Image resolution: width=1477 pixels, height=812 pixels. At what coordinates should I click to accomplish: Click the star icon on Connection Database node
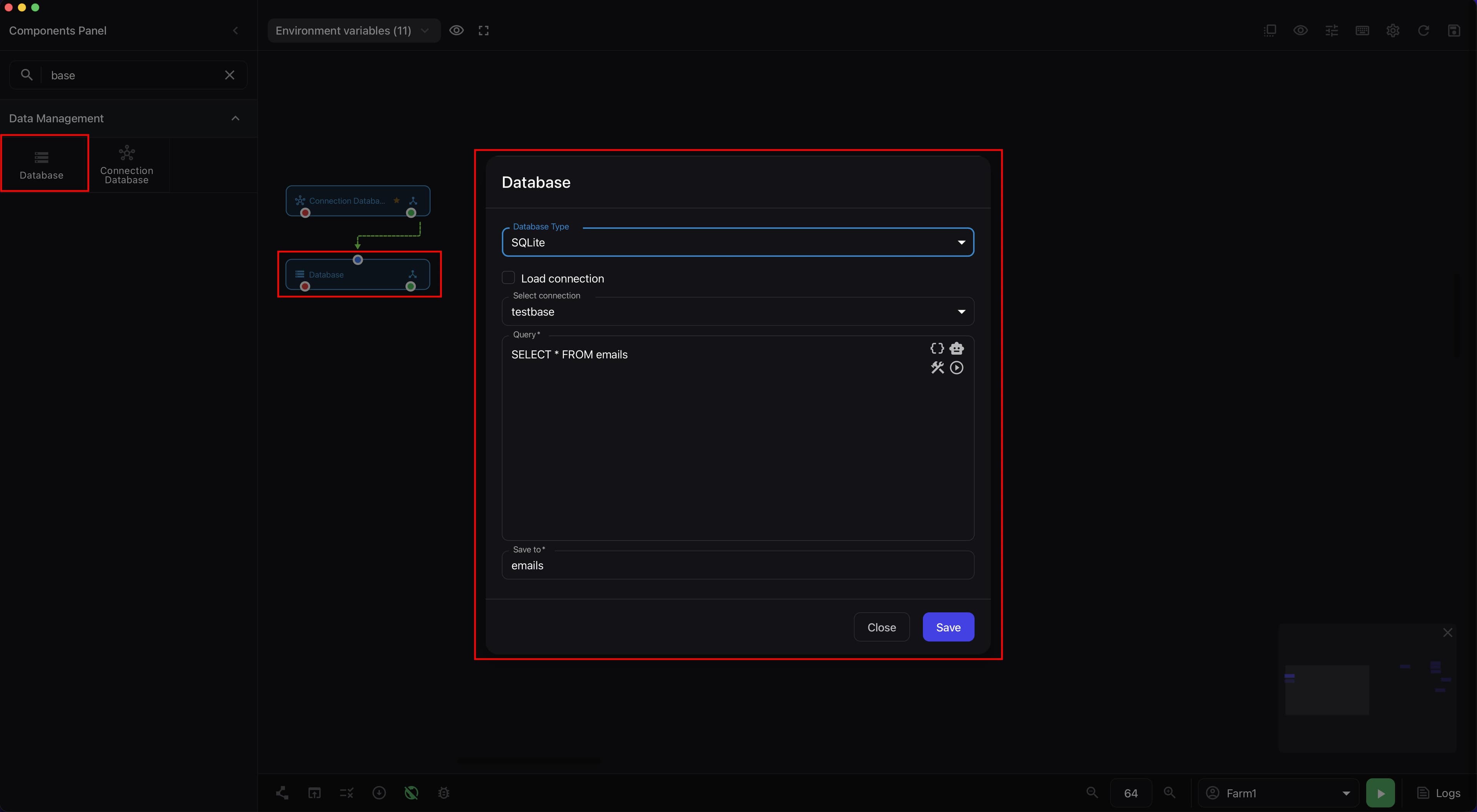(396, 200)
